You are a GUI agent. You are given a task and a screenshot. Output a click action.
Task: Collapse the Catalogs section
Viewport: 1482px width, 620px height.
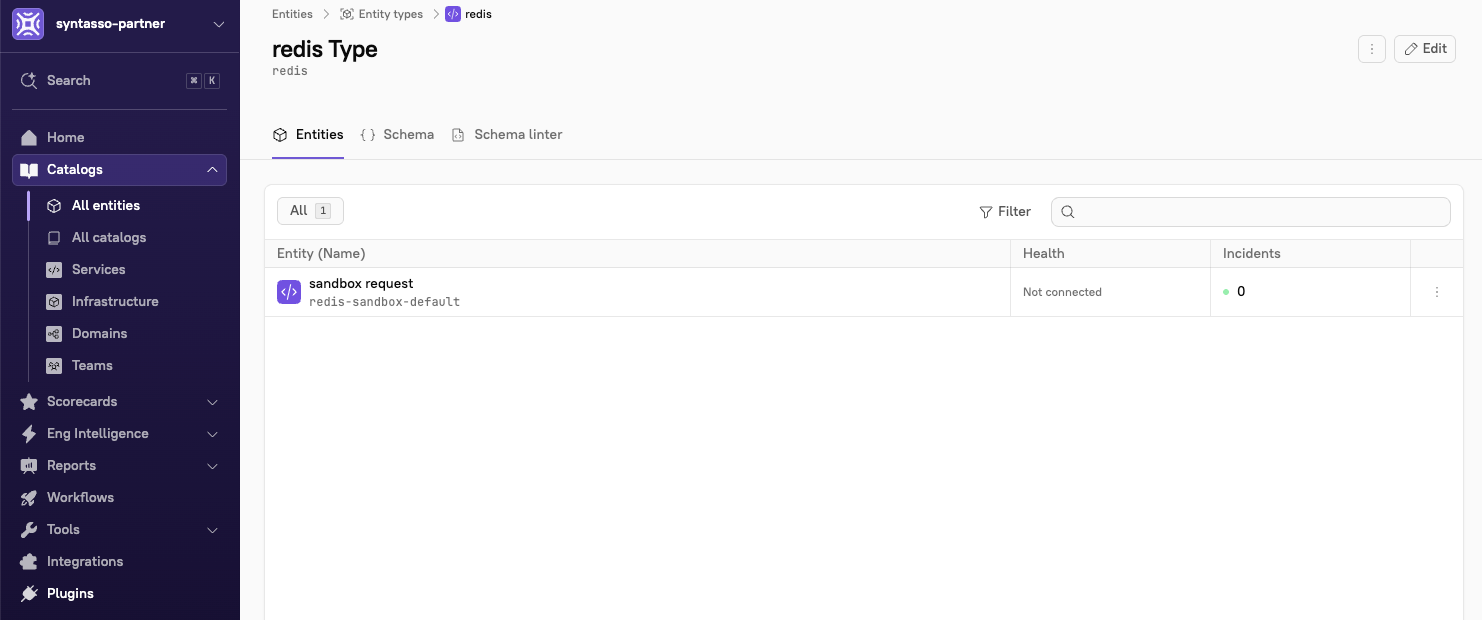pyautogui.click(x=212, y=170)
